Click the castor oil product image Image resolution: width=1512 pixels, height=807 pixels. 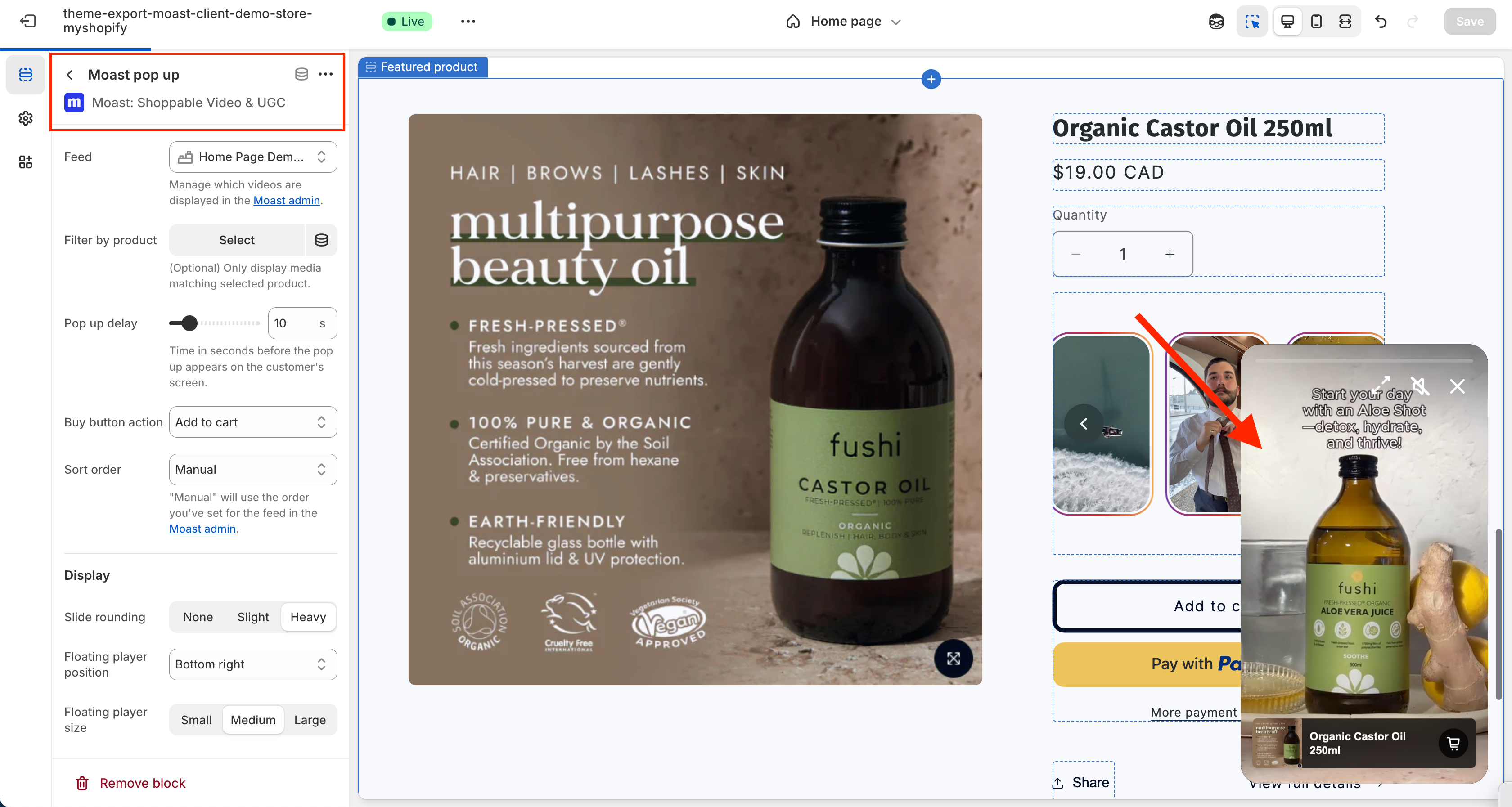click(x=695, y=399)
